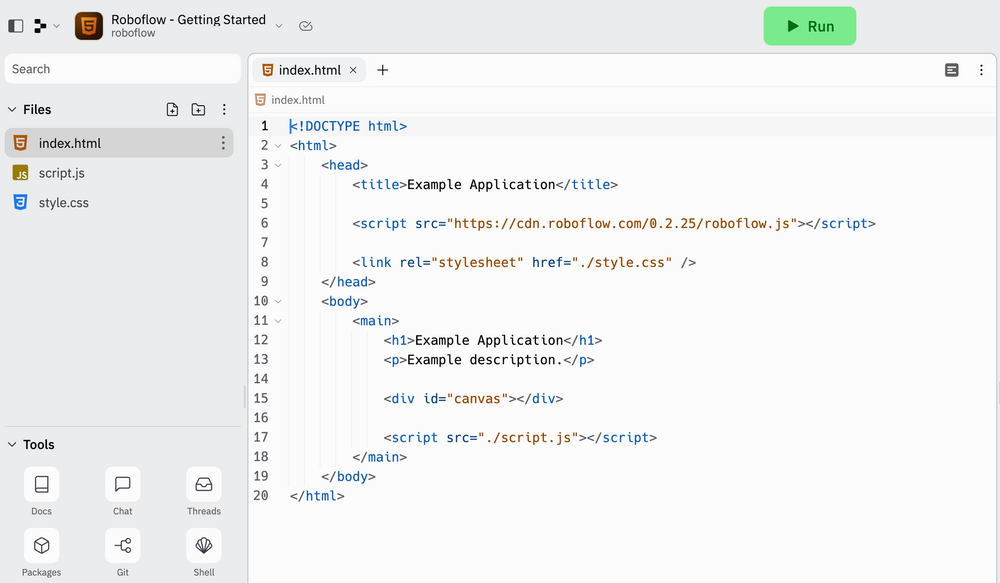Focus the Search field
Image resolution: width=1000 pixels, height=583 pixels.
pos(122,69)
